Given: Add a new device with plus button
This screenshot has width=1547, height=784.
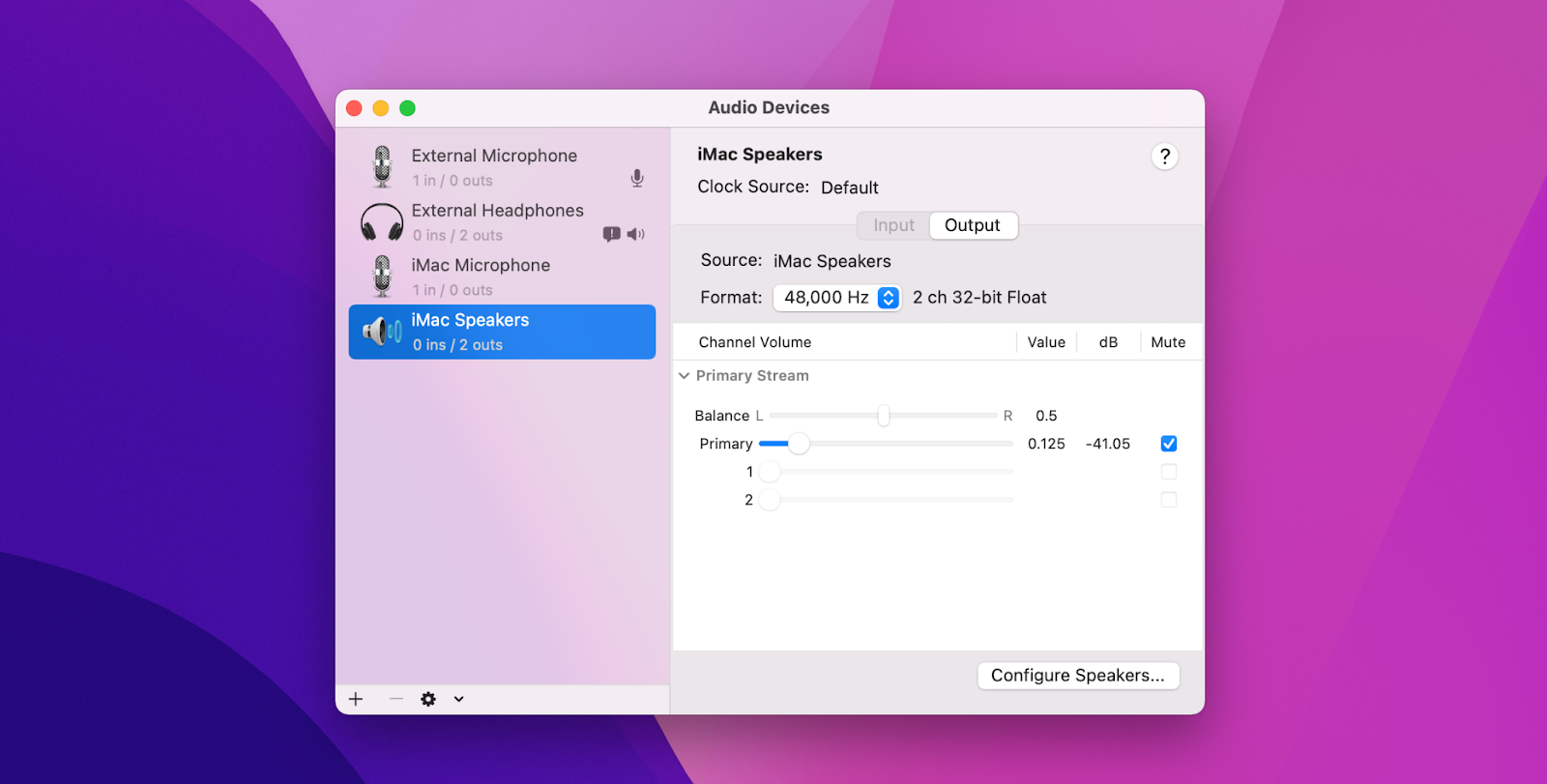Looking at the screenshot, I should (356, 699).
